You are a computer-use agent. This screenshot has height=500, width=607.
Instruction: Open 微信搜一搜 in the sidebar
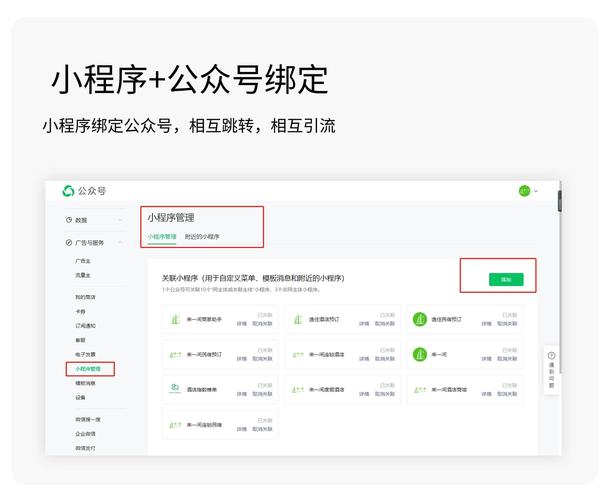88,420
